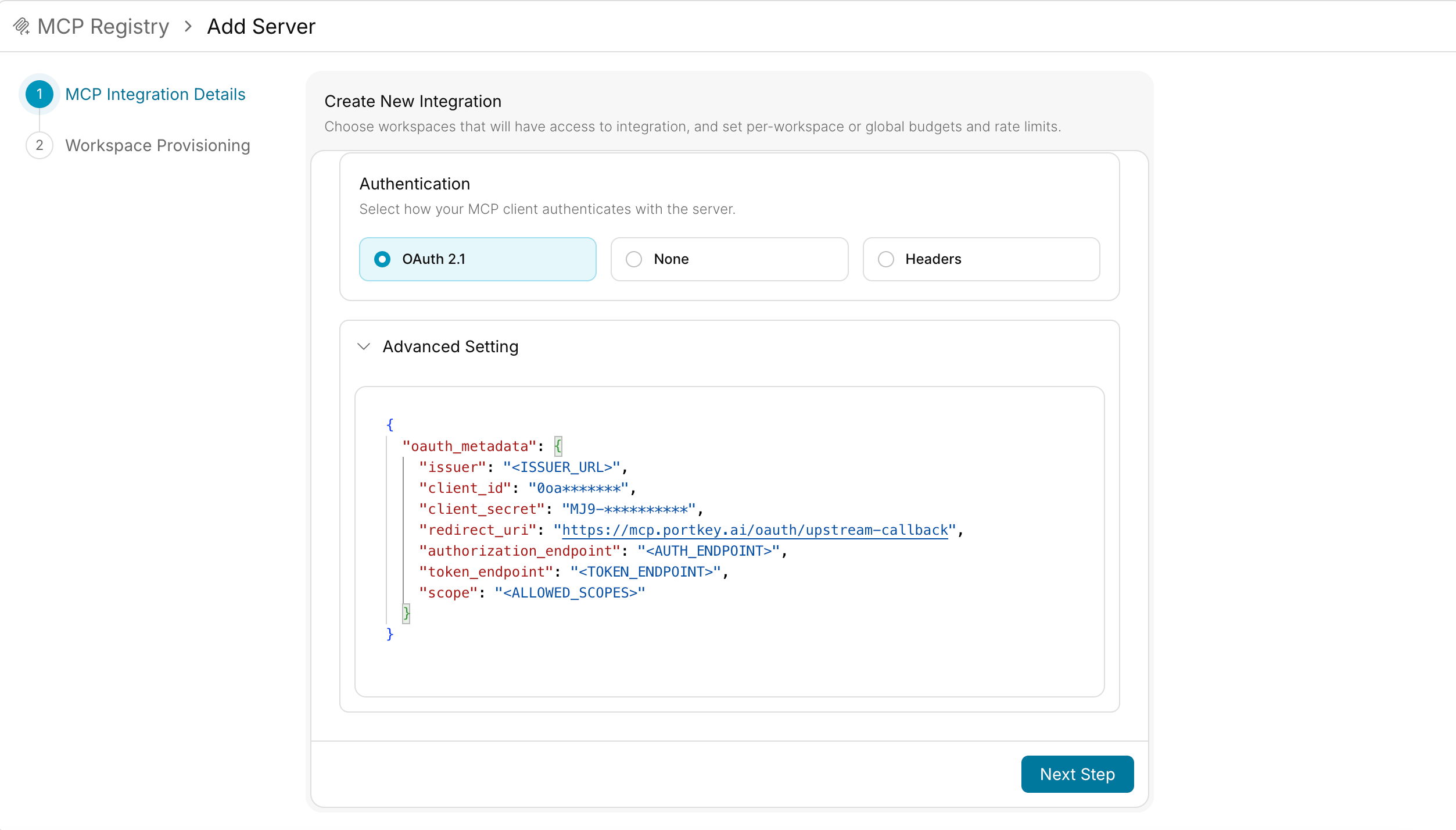Image resolution: width=1456 pixels, height=830 pixels.
Task: Click the "redirect_uri" key
Action: pyautogui.click(x=478, y=530)
